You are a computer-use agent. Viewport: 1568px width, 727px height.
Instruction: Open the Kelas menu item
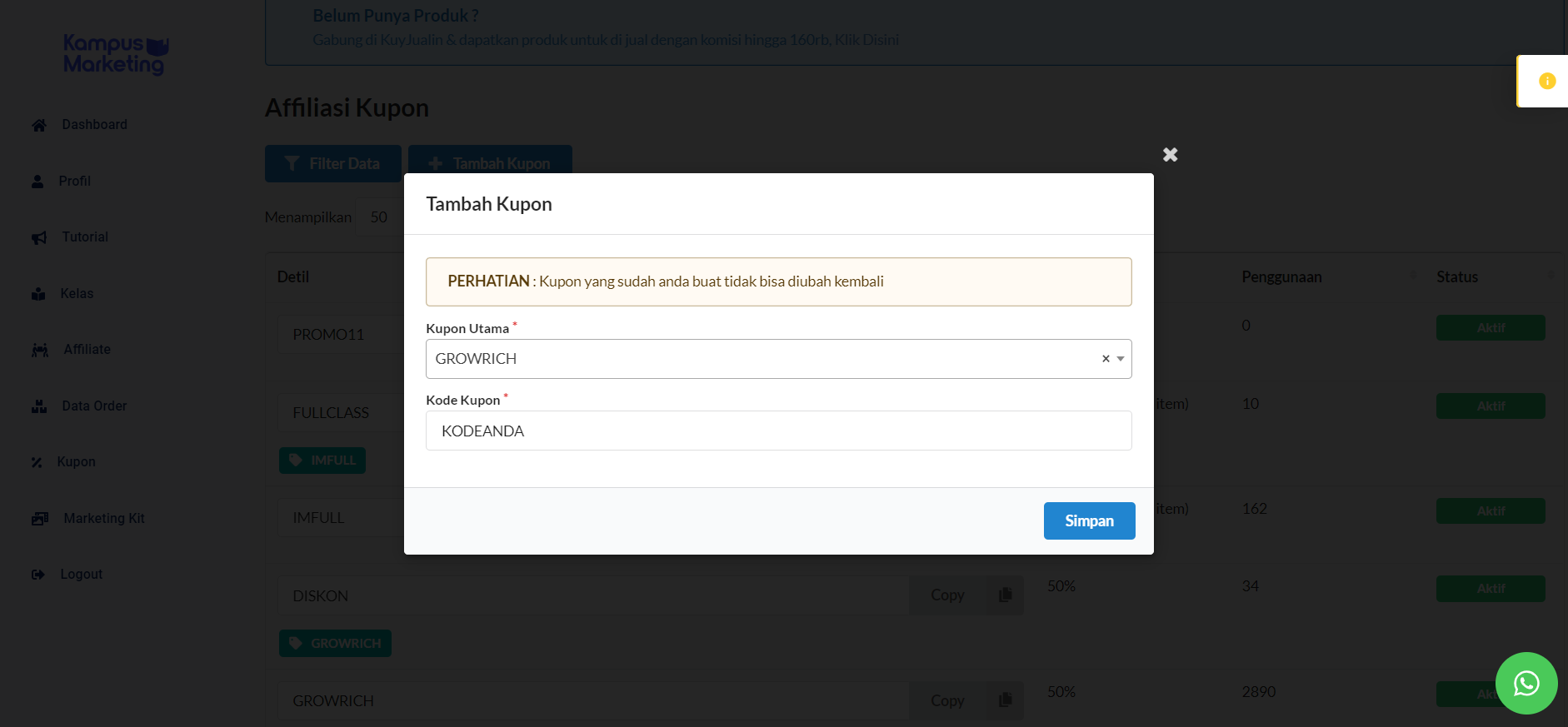(x=77, y=294)
